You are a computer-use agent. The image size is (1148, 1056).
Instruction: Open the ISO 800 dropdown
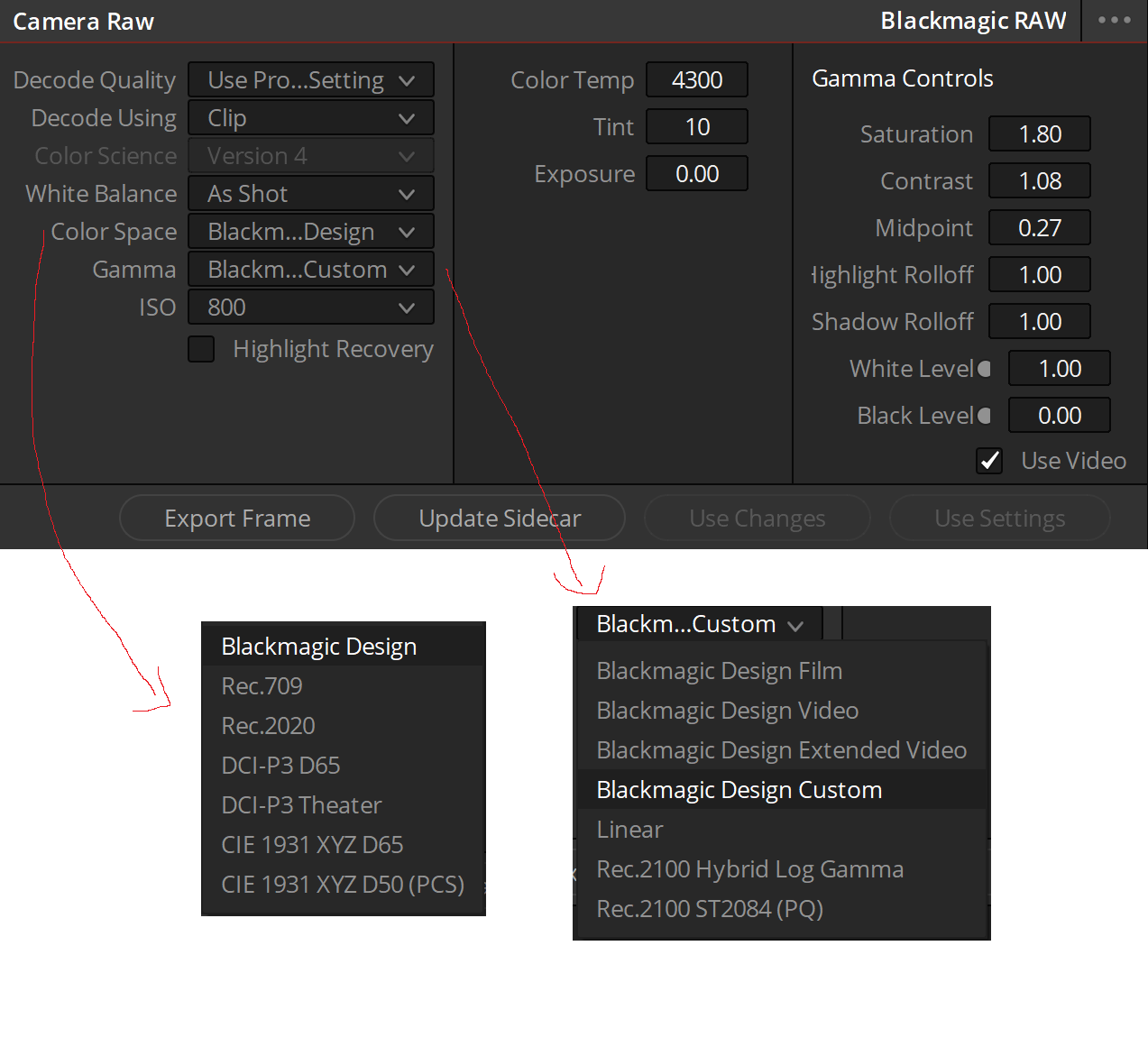(311, 308)
